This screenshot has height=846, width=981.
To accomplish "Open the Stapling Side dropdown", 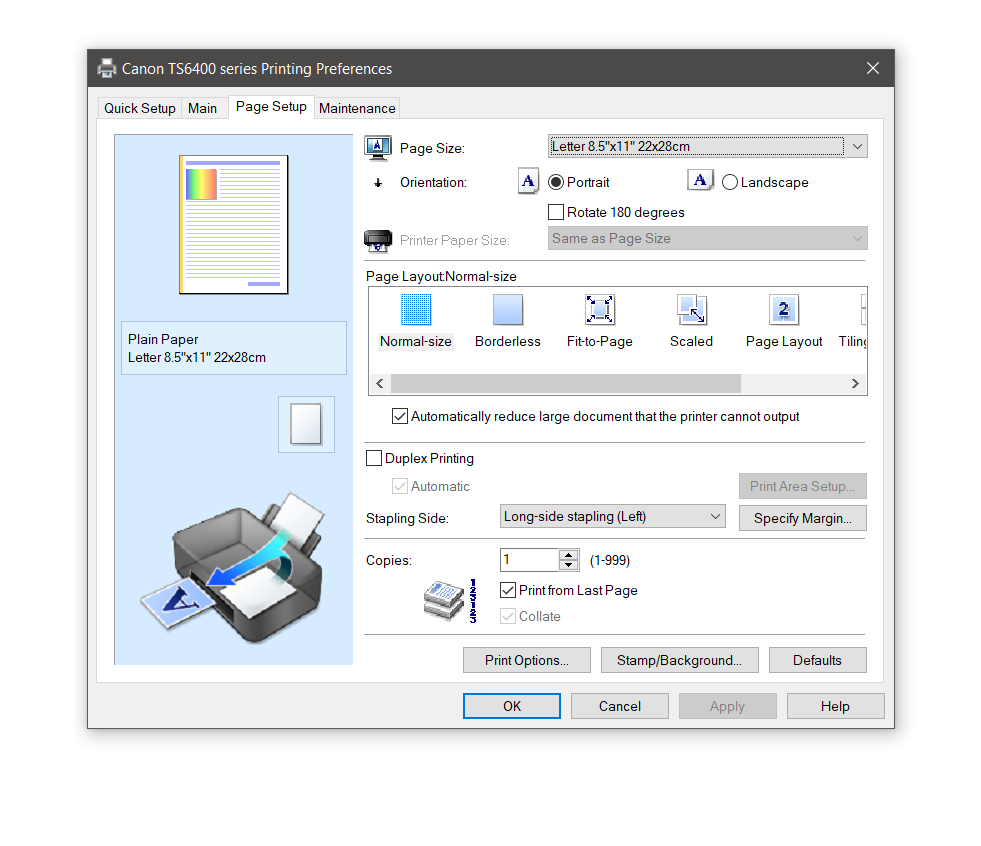I will coord(716,516).
